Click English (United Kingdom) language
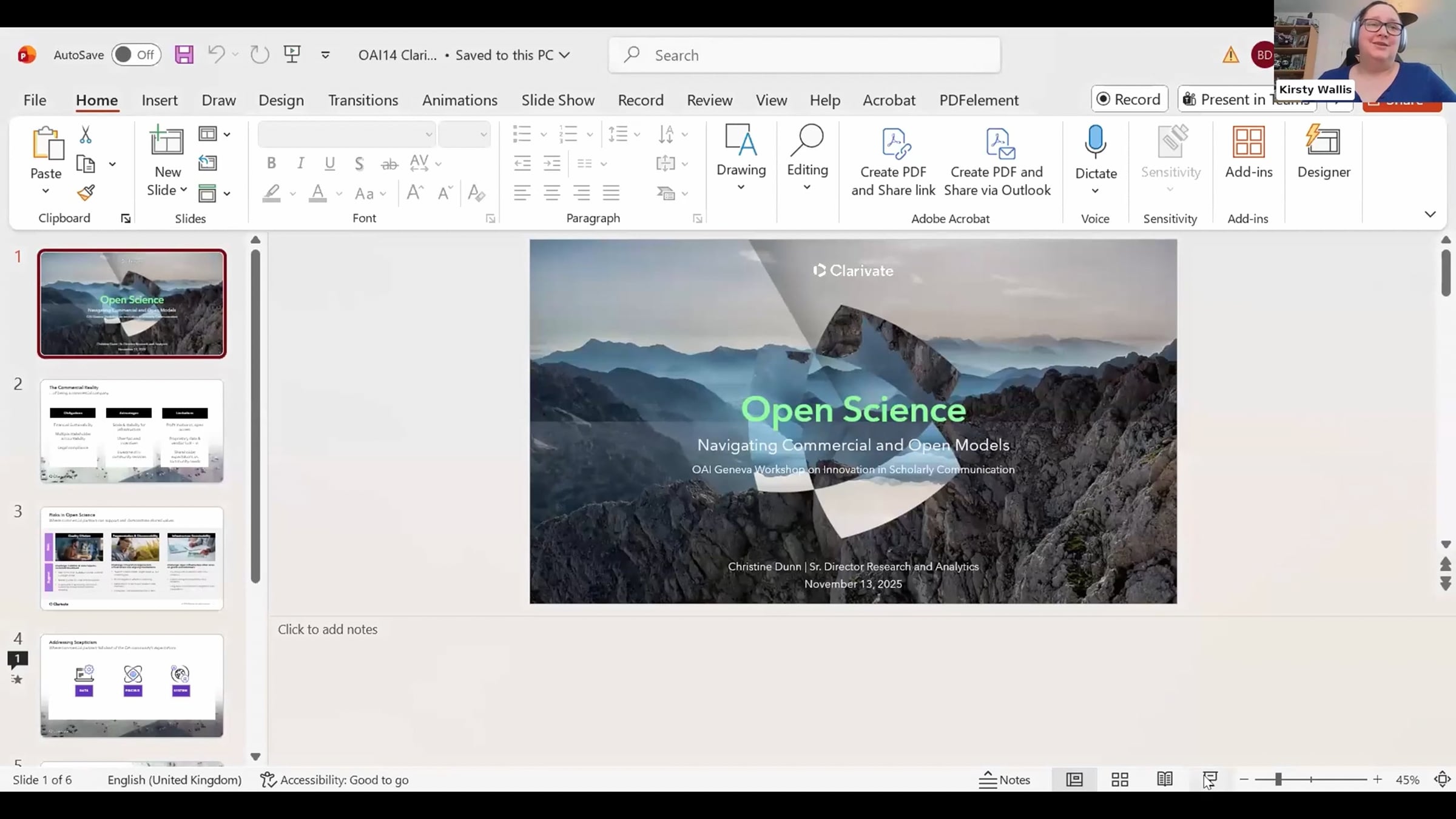Viewport: 1456px width, 819px height. click(x=175, y=780)
